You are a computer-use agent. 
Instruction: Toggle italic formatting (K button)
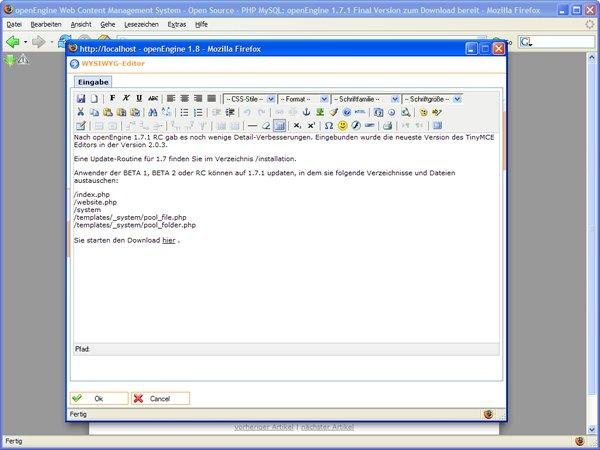tap(126, 98)
